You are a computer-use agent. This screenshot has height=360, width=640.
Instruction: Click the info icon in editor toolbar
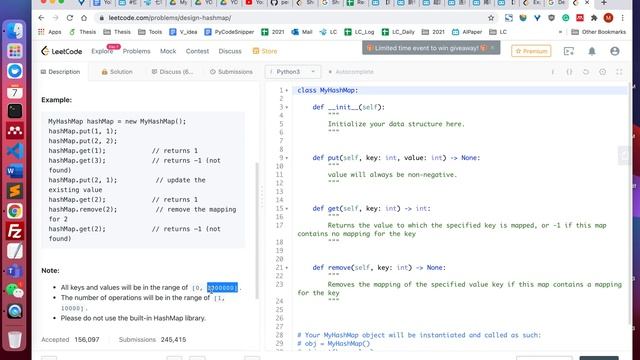tap(553, 72)
